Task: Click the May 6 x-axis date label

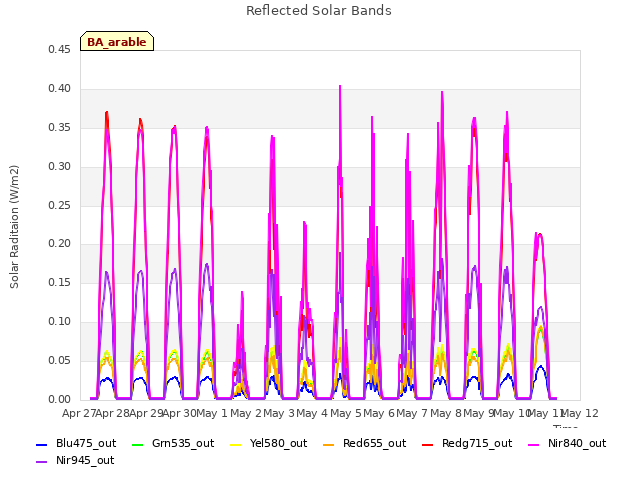Action: point(379,413)
